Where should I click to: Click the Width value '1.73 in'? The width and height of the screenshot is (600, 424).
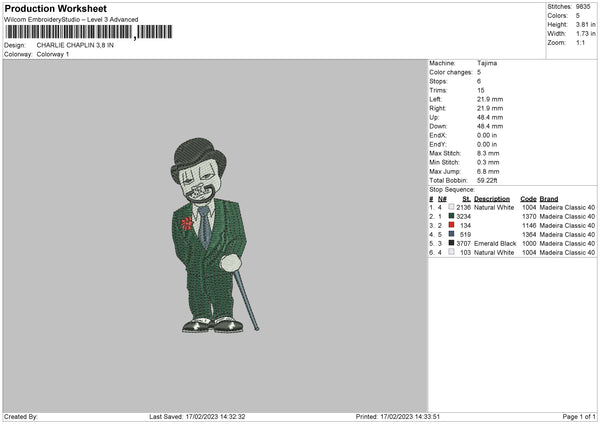[x=585, y=34]
